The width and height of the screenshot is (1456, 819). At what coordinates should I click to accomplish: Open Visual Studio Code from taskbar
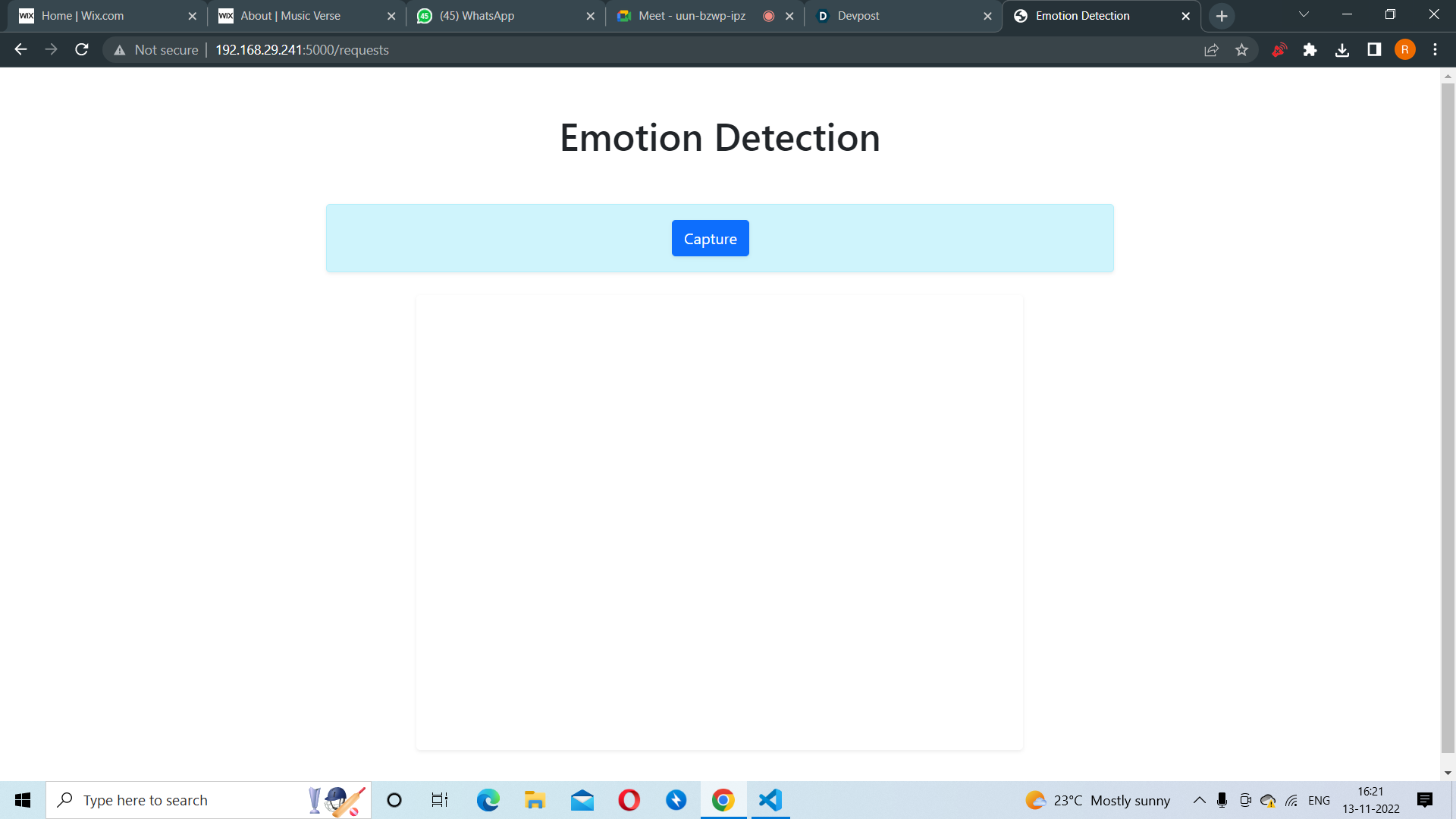point(770,800)
